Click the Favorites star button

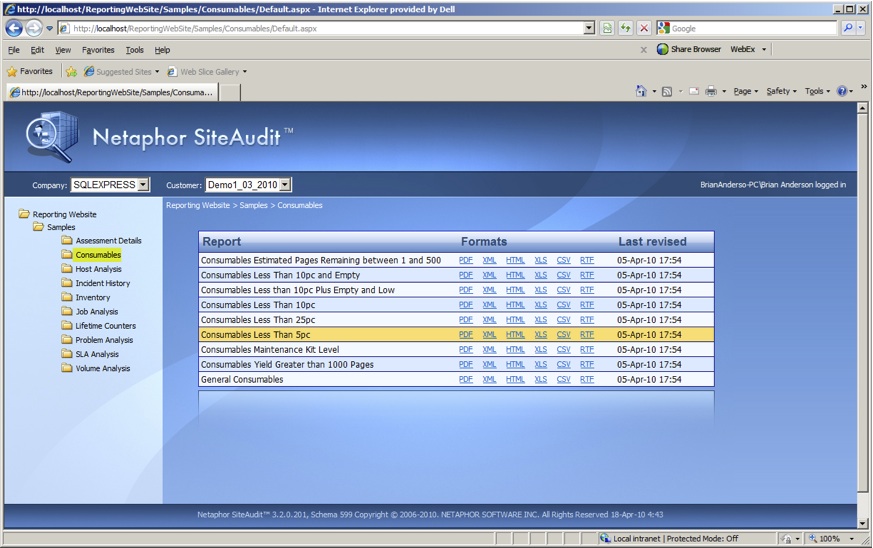(x=30, y=71)
